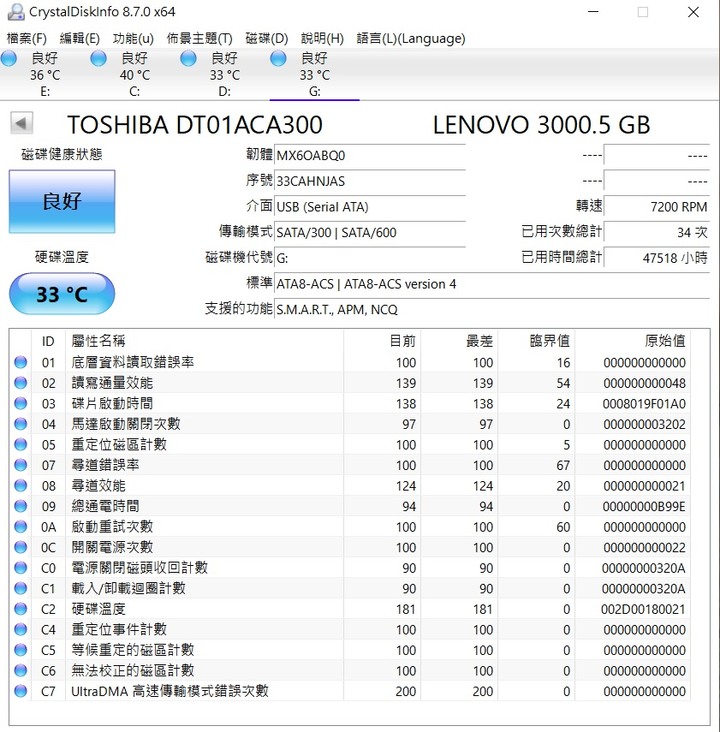
Task: Select raw value 0008019F01A0
Action: click(x=644, y=404)
